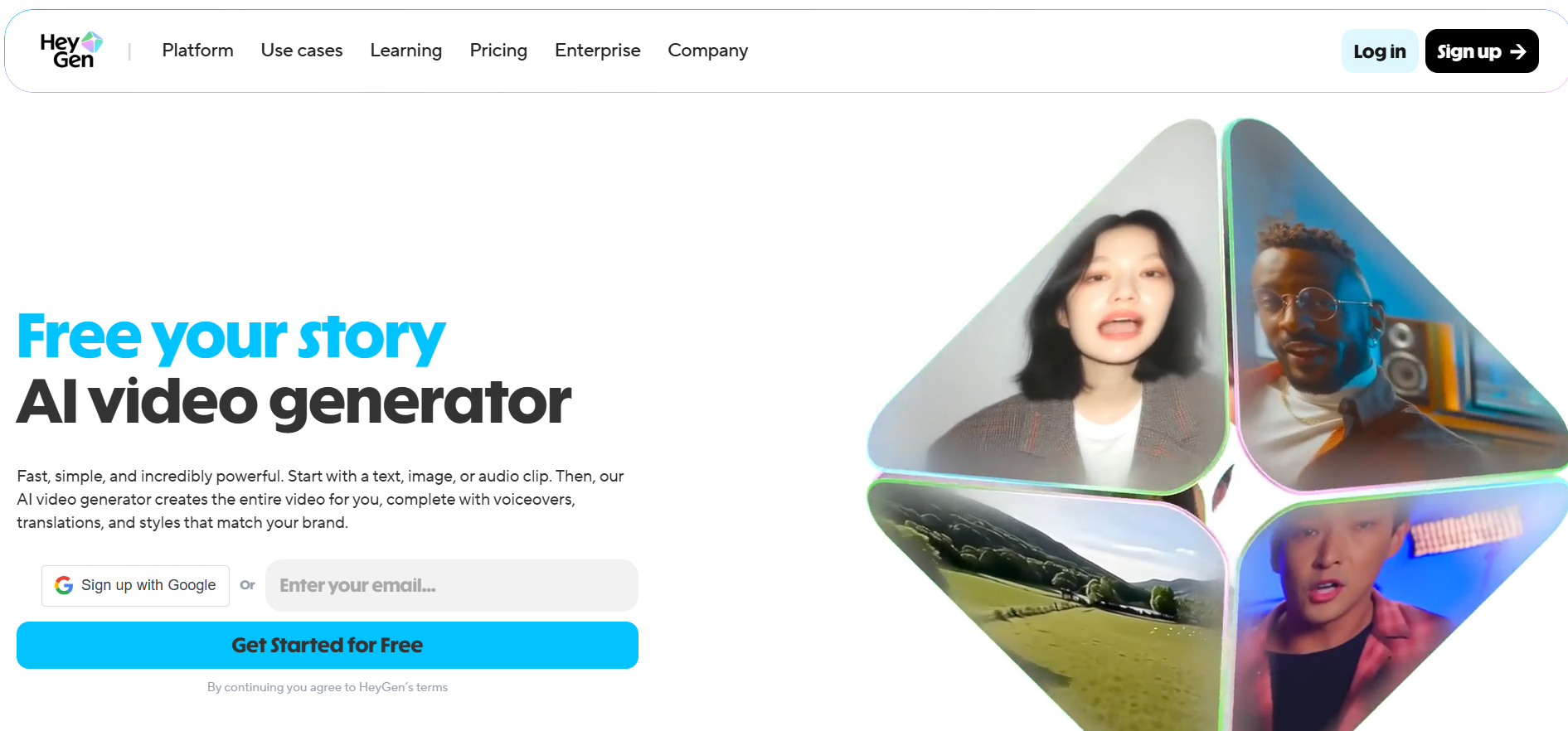Click the Log in button
The height and width of the screenshot is (731, 1568).
pyautogui.click(x=1380, y=51)
